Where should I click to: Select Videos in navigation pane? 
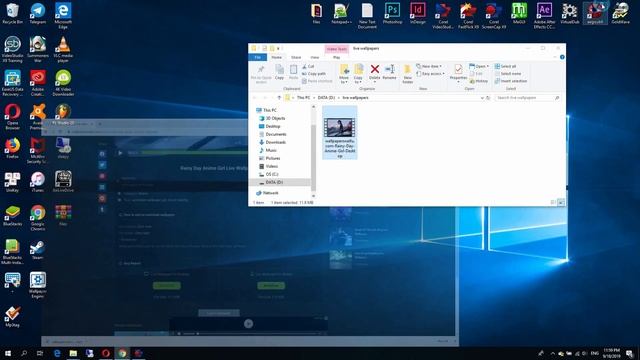pyautogui.click(x=268, y=167)
